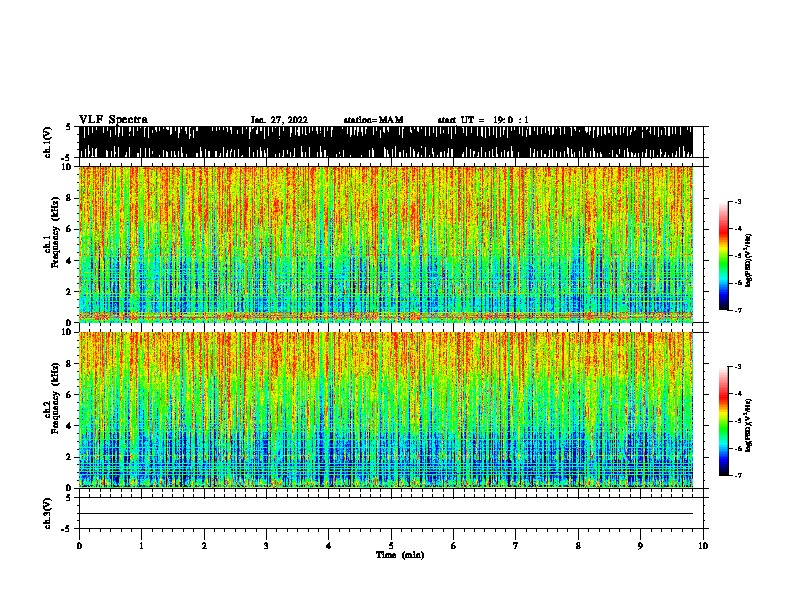
Task: Click the ch.1 color bar "log(PSD)" units label
Action: click(x=748, y=261)
